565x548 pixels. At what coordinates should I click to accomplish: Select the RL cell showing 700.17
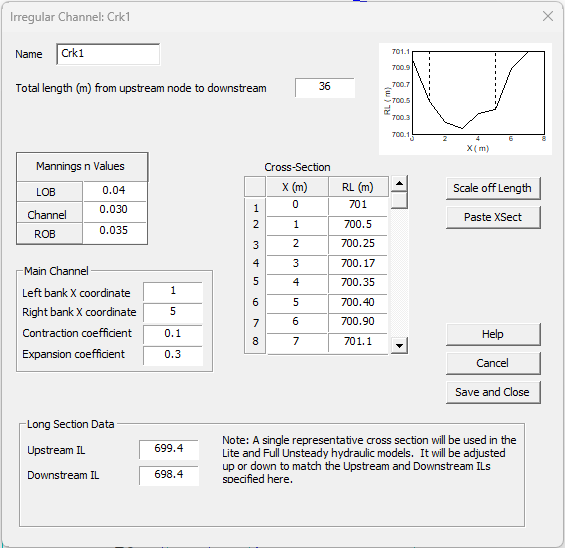358,264
